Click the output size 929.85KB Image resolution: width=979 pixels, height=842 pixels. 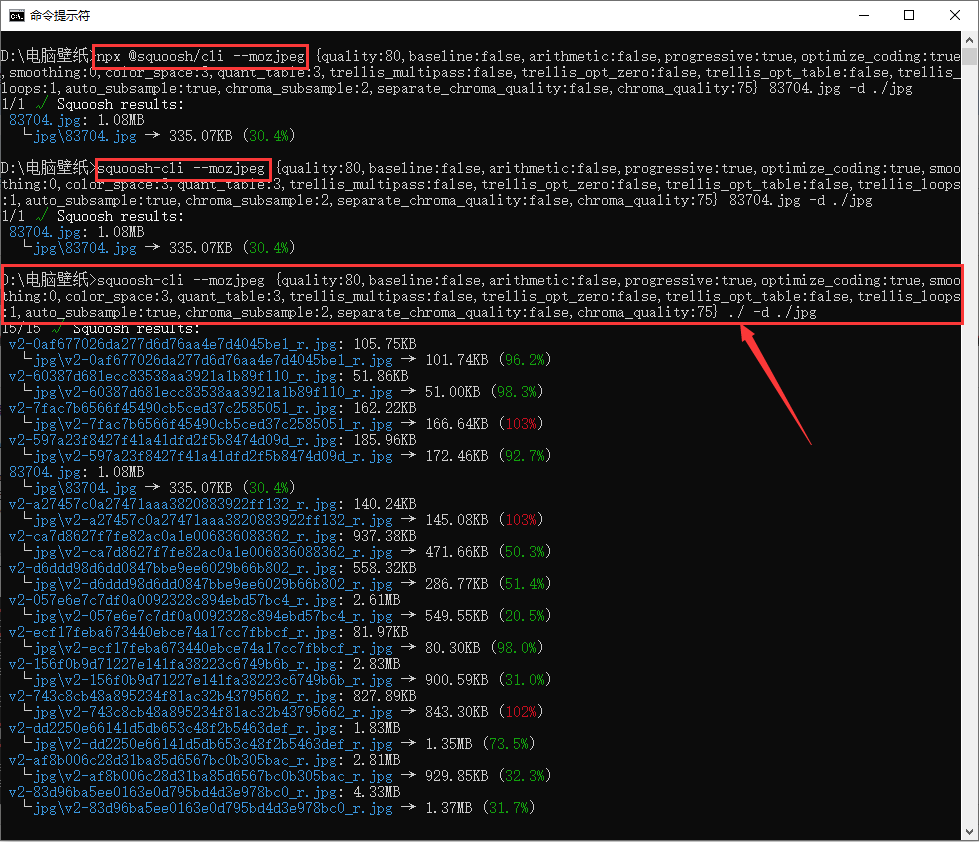click(456, 775)
